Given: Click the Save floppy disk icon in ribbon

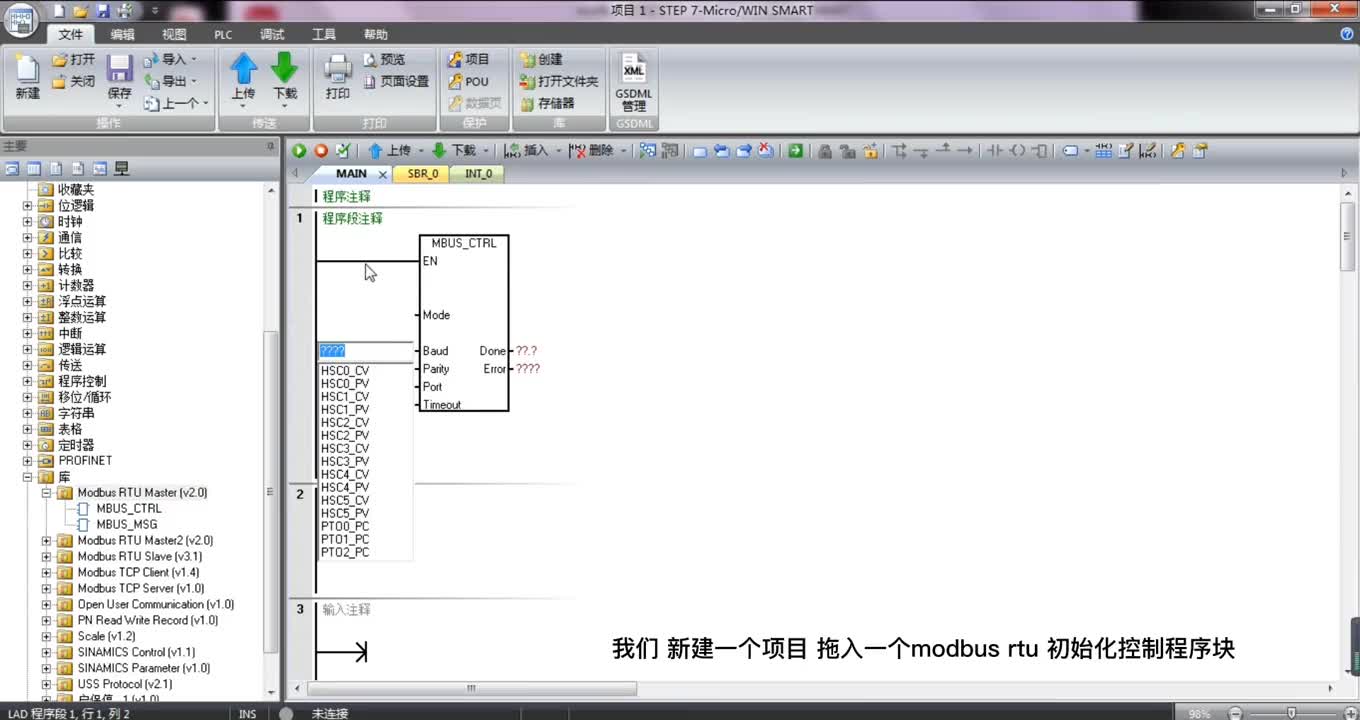Looking at the screenshot, I should click(120, 68).
